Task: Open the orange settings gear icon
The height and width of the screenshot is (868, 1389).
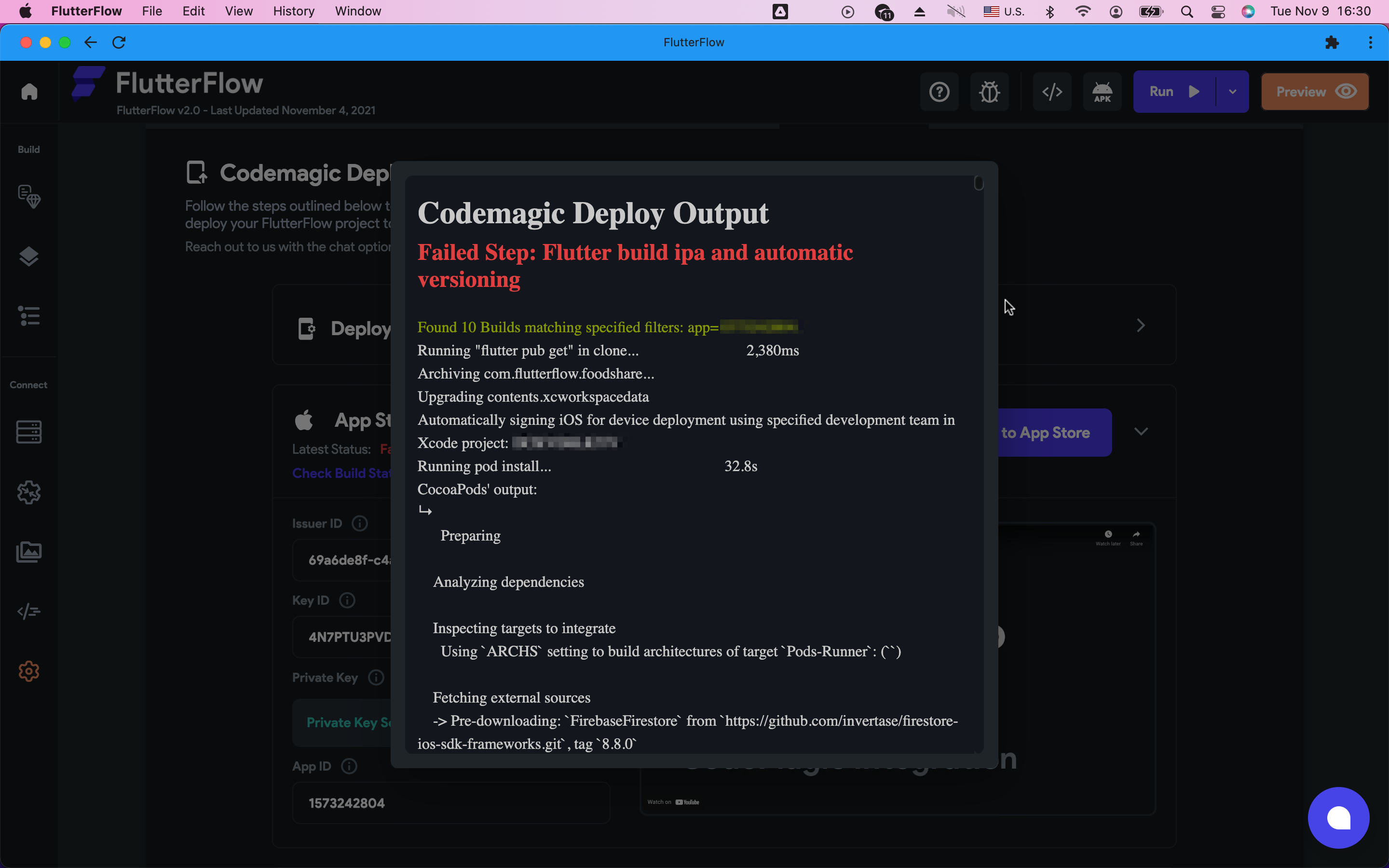Action: point(29,671)
